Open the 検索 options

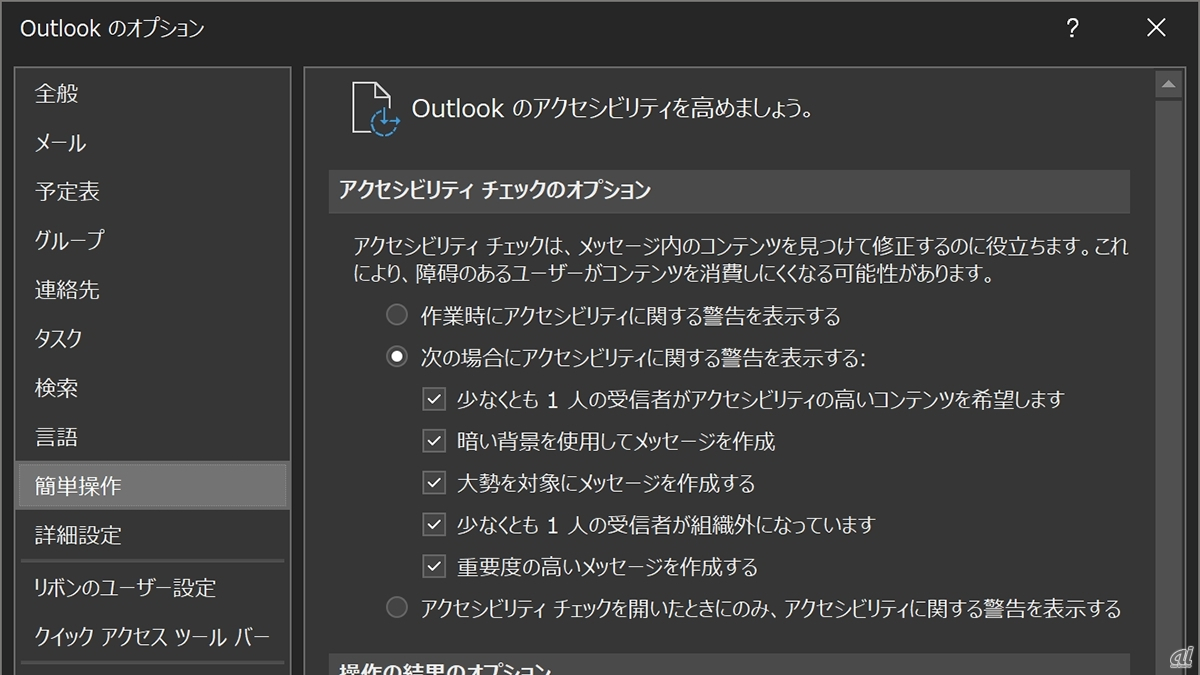point(153,388)
